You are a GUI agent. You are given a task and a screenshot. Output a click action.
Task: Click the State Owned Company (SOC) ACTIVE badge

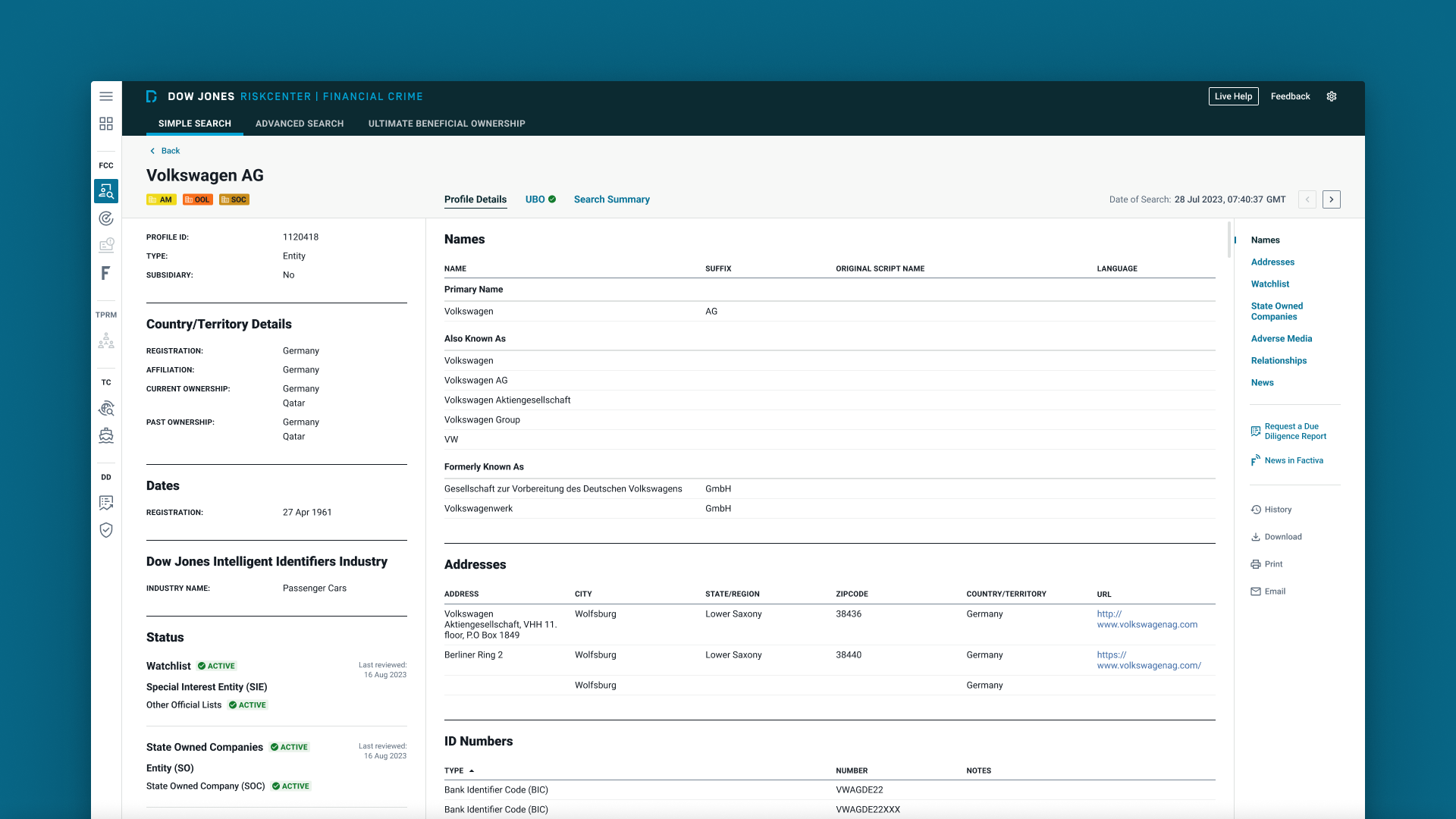[291, 786]
